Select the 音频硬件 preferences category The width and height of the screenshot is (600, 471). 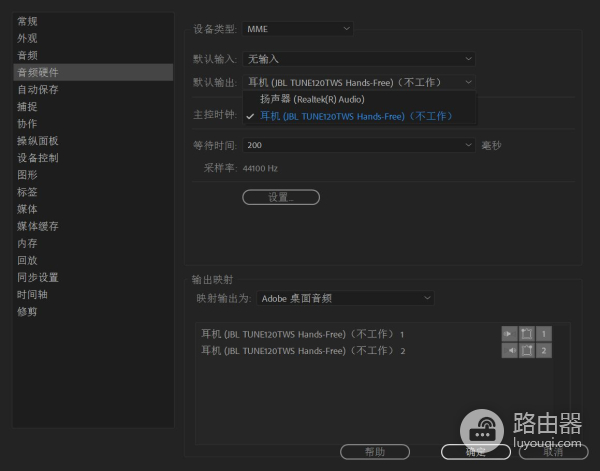93,72
